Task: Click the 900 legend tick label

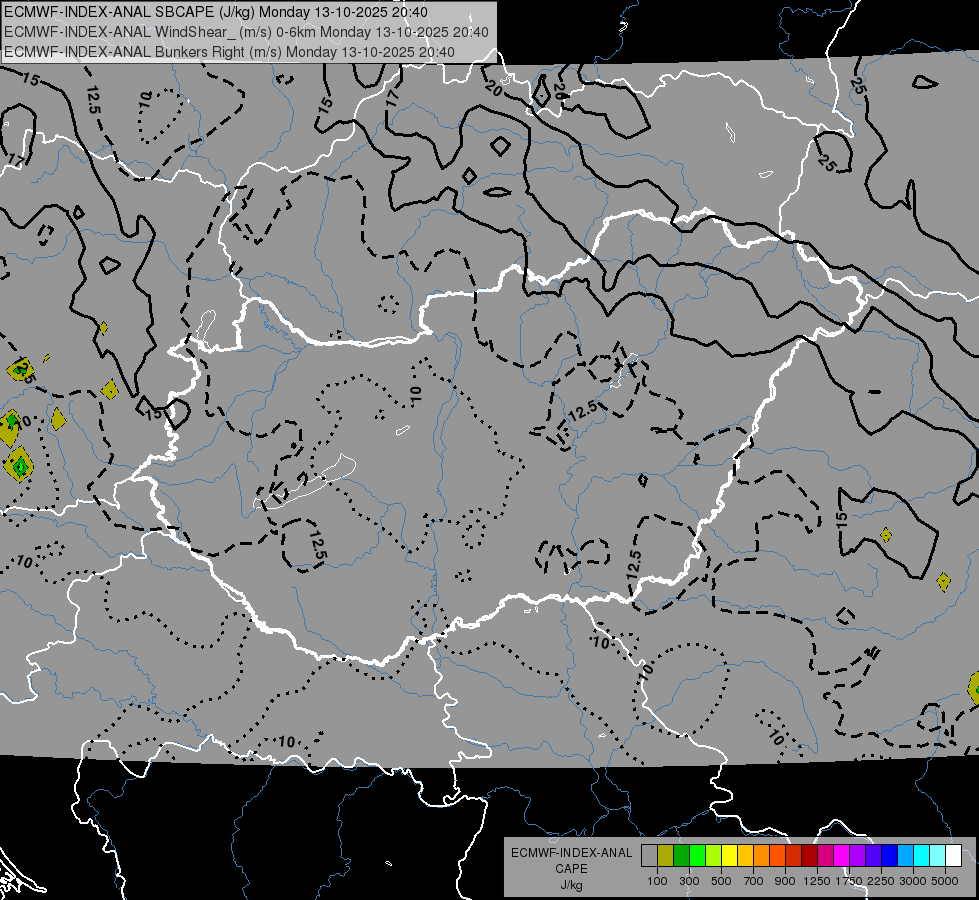Action: click(x=785, y=881)
